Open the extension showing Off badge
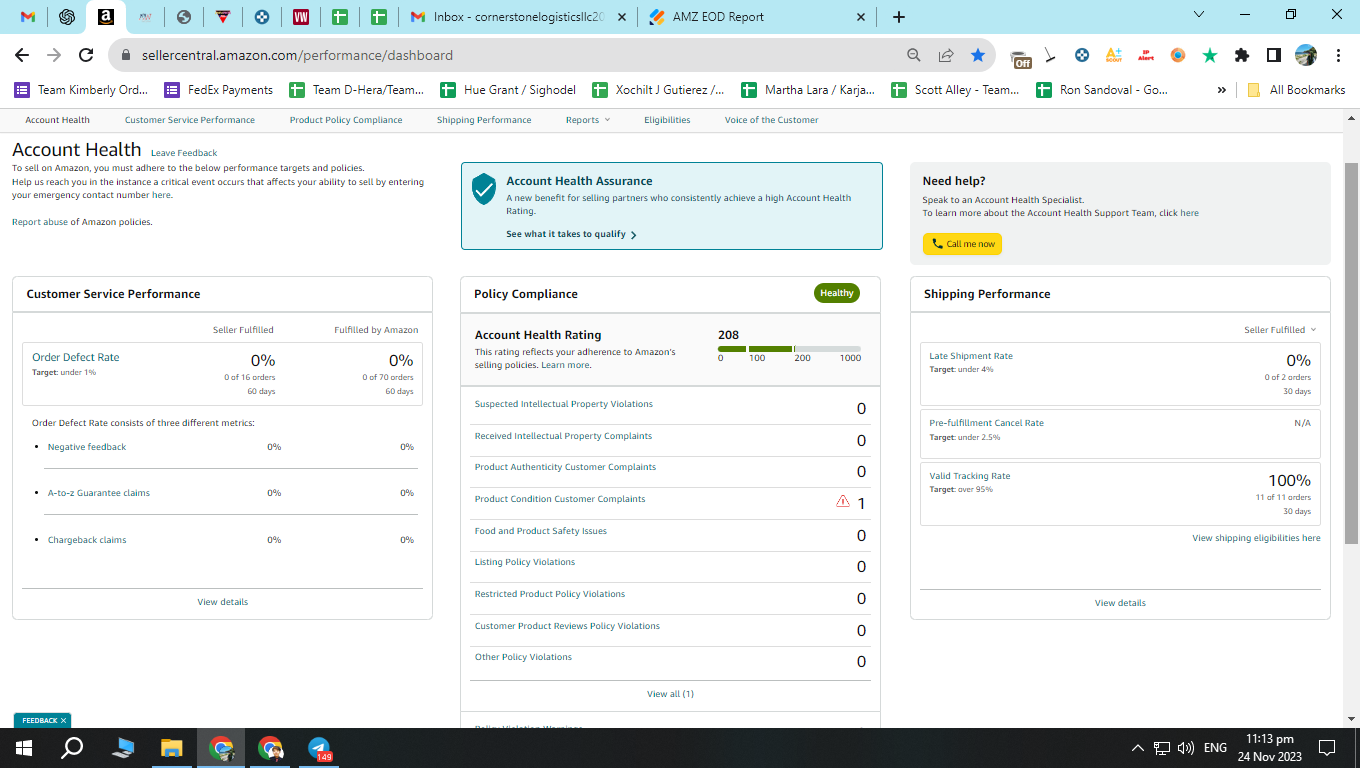The height and width of the screenshot is (768, 1360). [1020, 57]
